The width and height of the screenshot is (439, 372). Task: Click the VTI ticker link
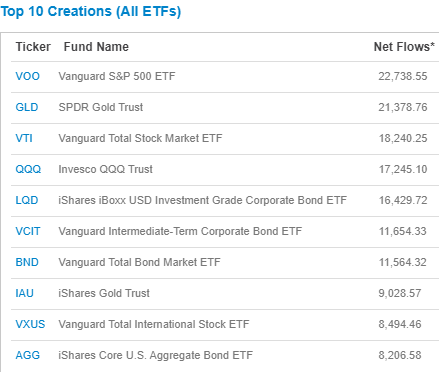pos(24,138)
